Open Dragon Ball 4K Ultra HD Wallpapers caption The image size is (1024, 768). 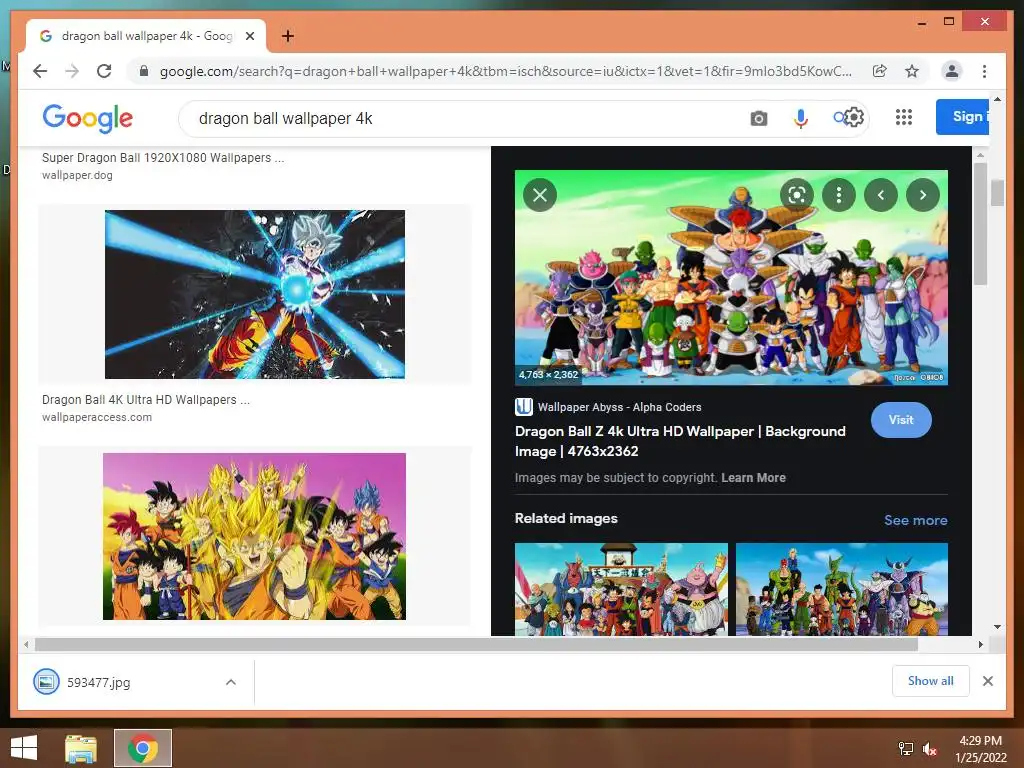point(146,400)
